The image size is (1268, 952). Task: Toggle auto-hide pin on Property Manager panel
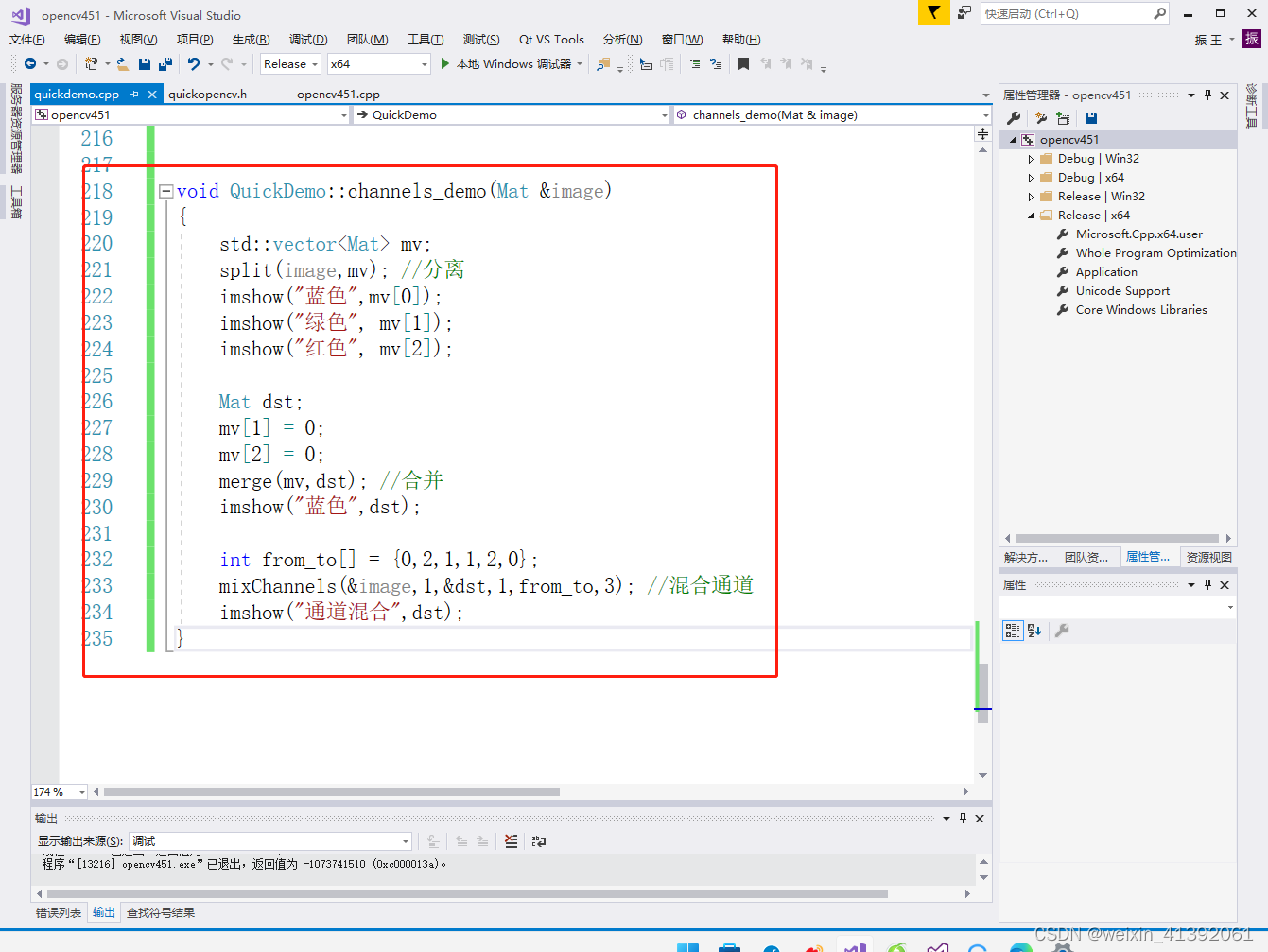pyautogui.click(x=1207, y=95)
